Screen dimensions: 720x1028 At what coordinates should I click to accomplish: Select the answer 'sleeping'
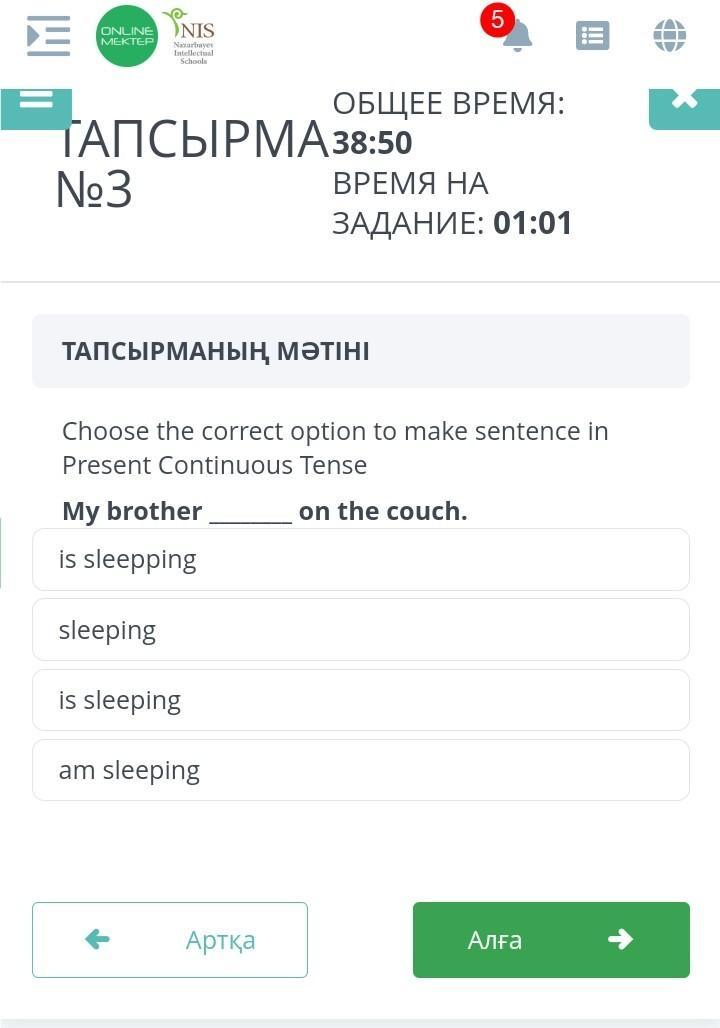(360, 630)
